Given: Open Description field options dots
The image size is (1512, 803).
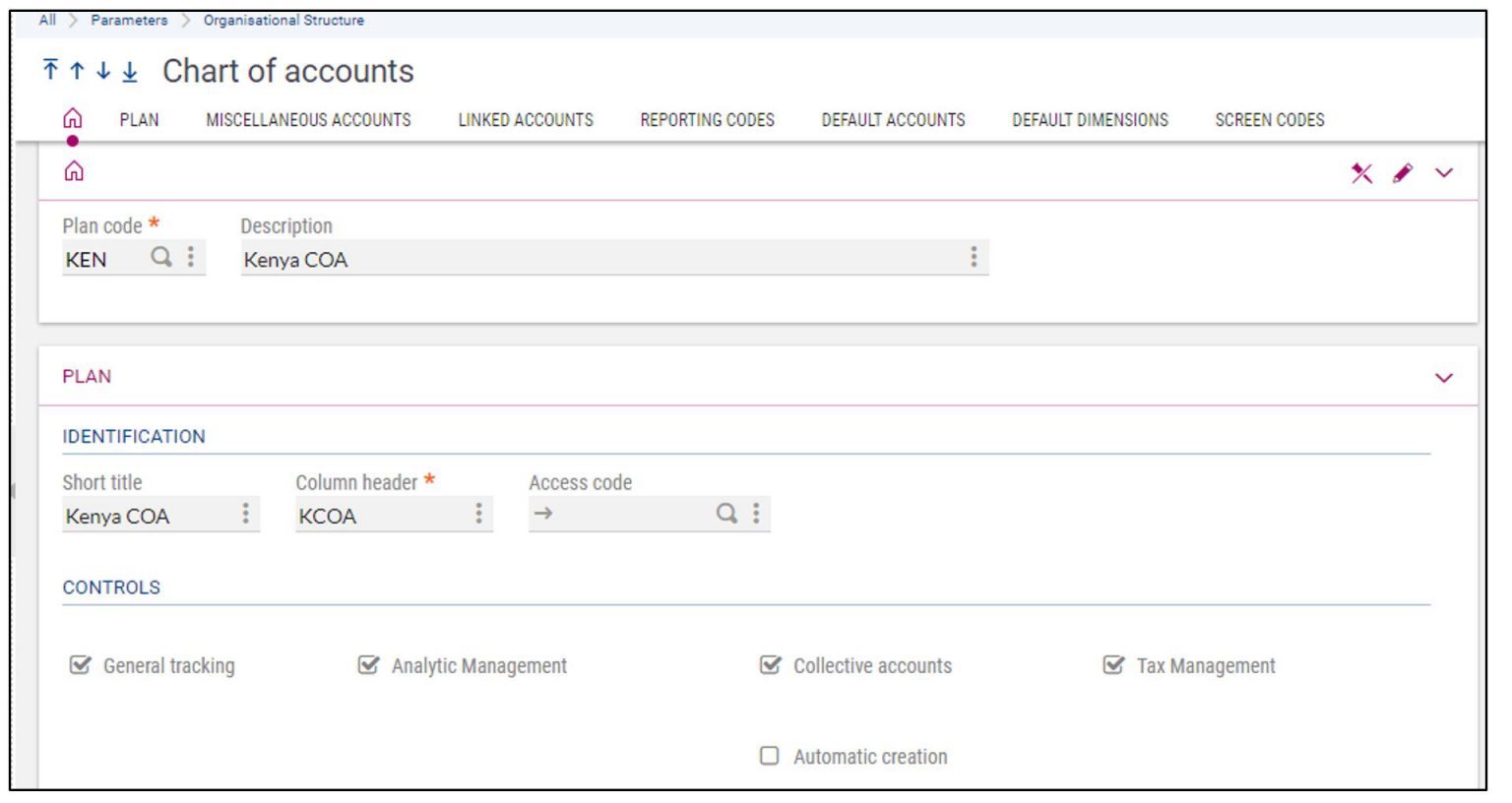Looking at the screenshot, I should click(x=973, y=258).
